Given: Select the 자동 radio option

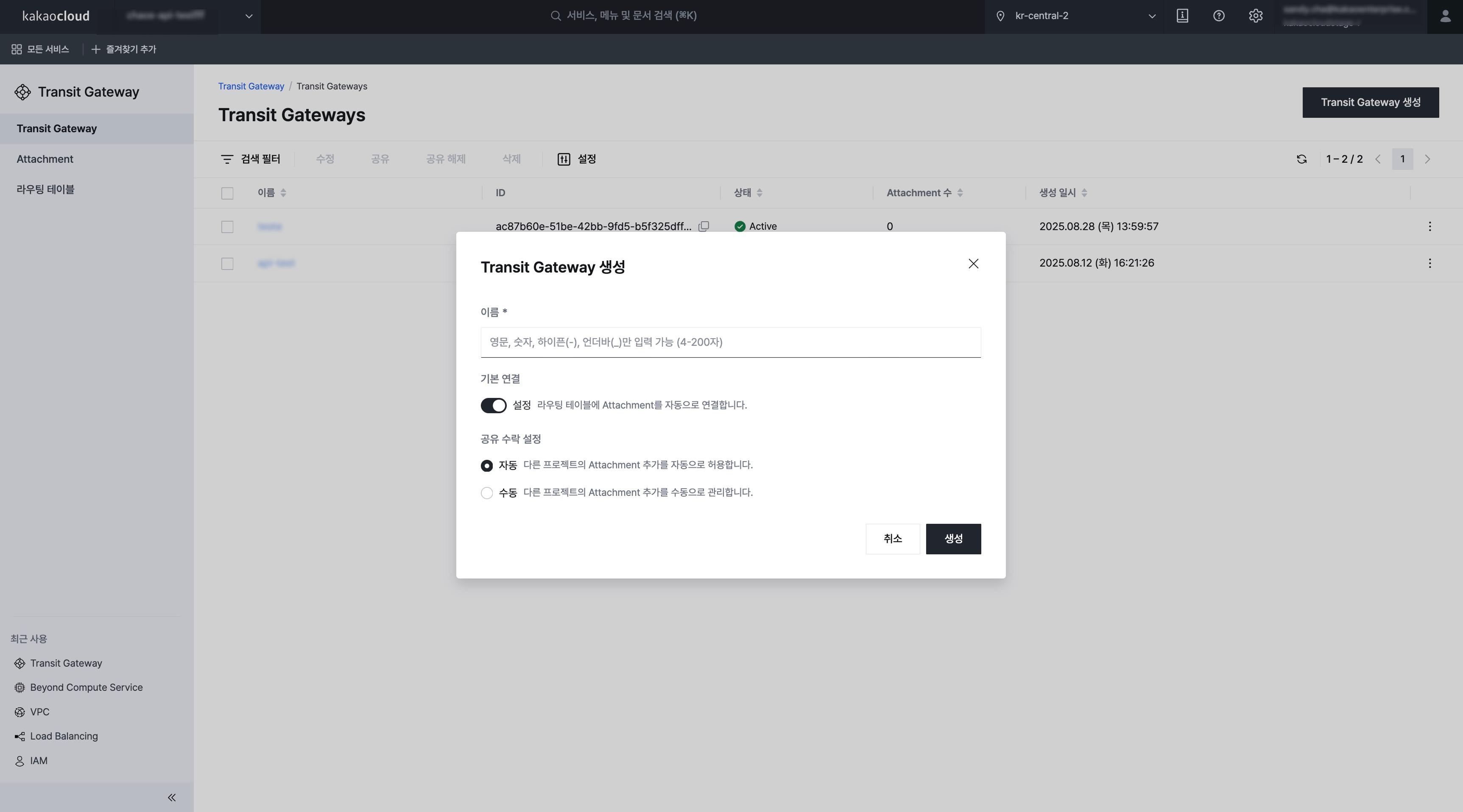Looking at the screenshot, I should point(487,466).
